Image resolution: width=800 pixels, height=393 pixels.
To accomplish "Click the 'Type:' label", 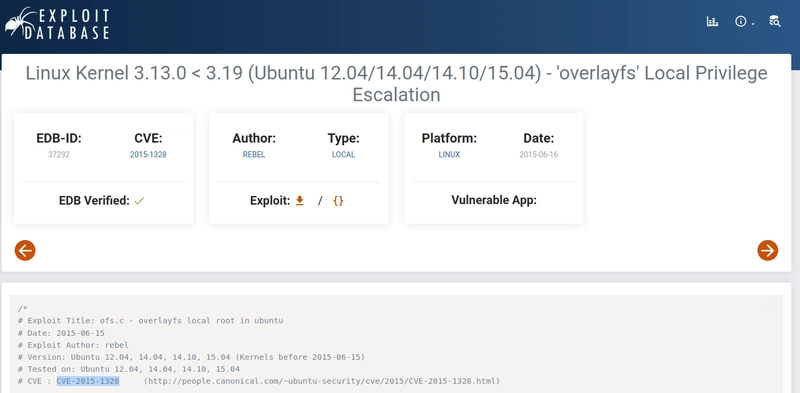I will [x=343, y=138].
